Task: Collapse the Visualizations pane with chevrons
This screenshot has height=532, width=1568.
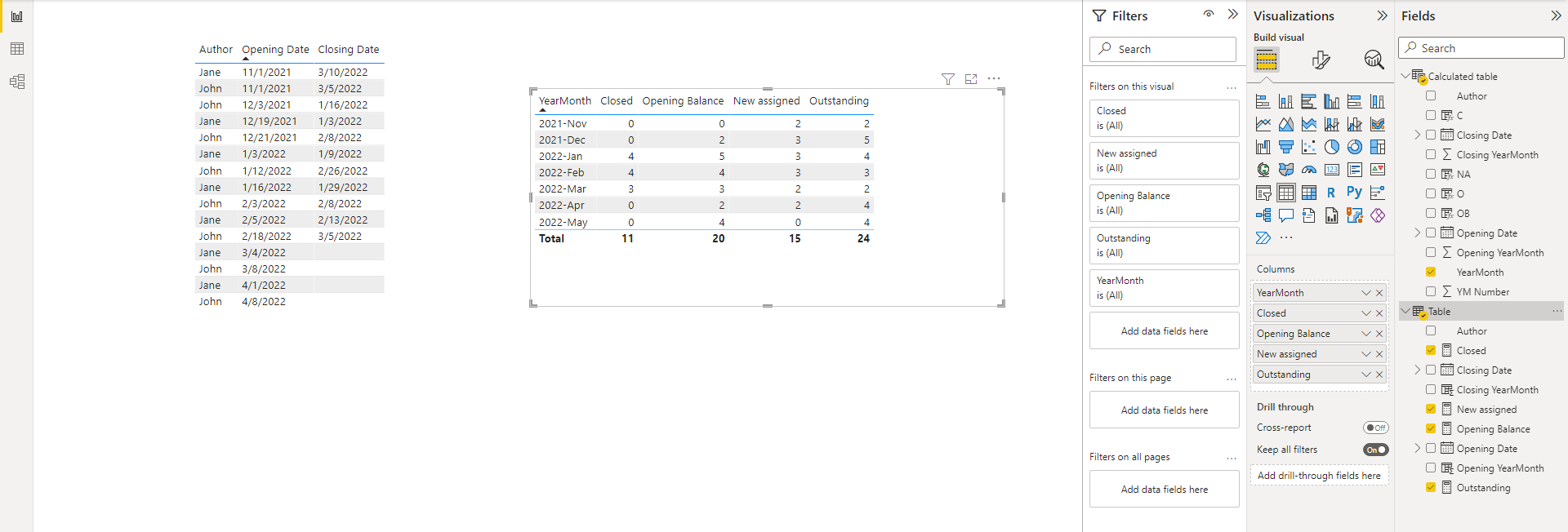Action: pos(1382,16)
